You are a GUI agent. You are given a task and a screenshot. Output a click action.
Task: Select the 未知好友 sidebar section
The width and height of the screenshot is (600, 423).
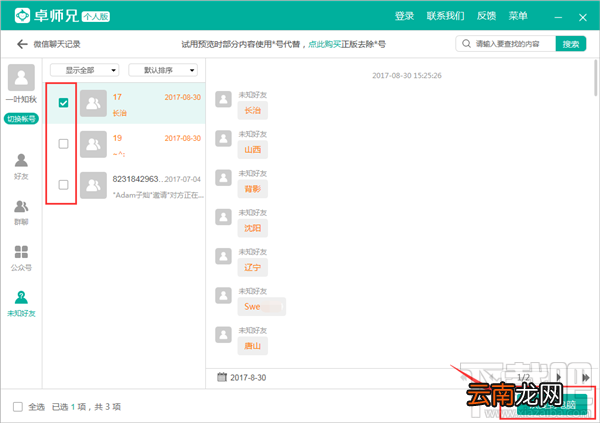coord(21,304)
